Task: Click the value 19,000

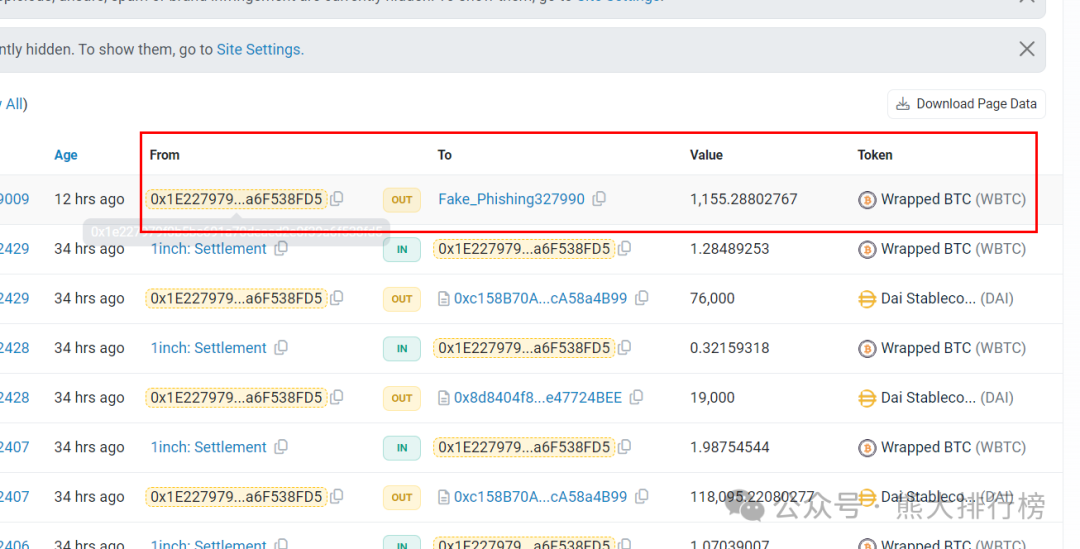Action: 712,397
